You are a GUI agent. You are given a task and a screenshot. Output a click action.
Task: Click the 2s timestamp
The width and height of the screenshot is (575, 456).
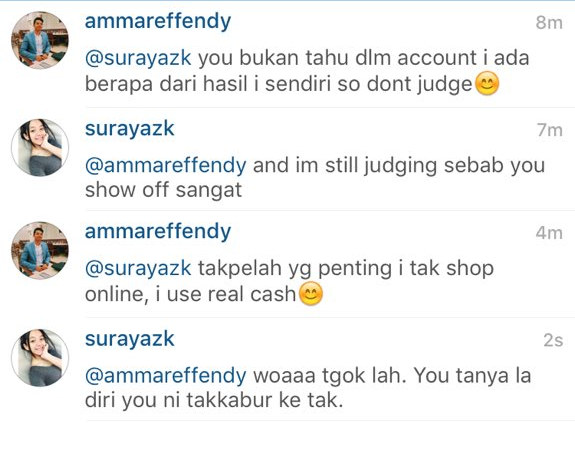click(x=553, y=341)
